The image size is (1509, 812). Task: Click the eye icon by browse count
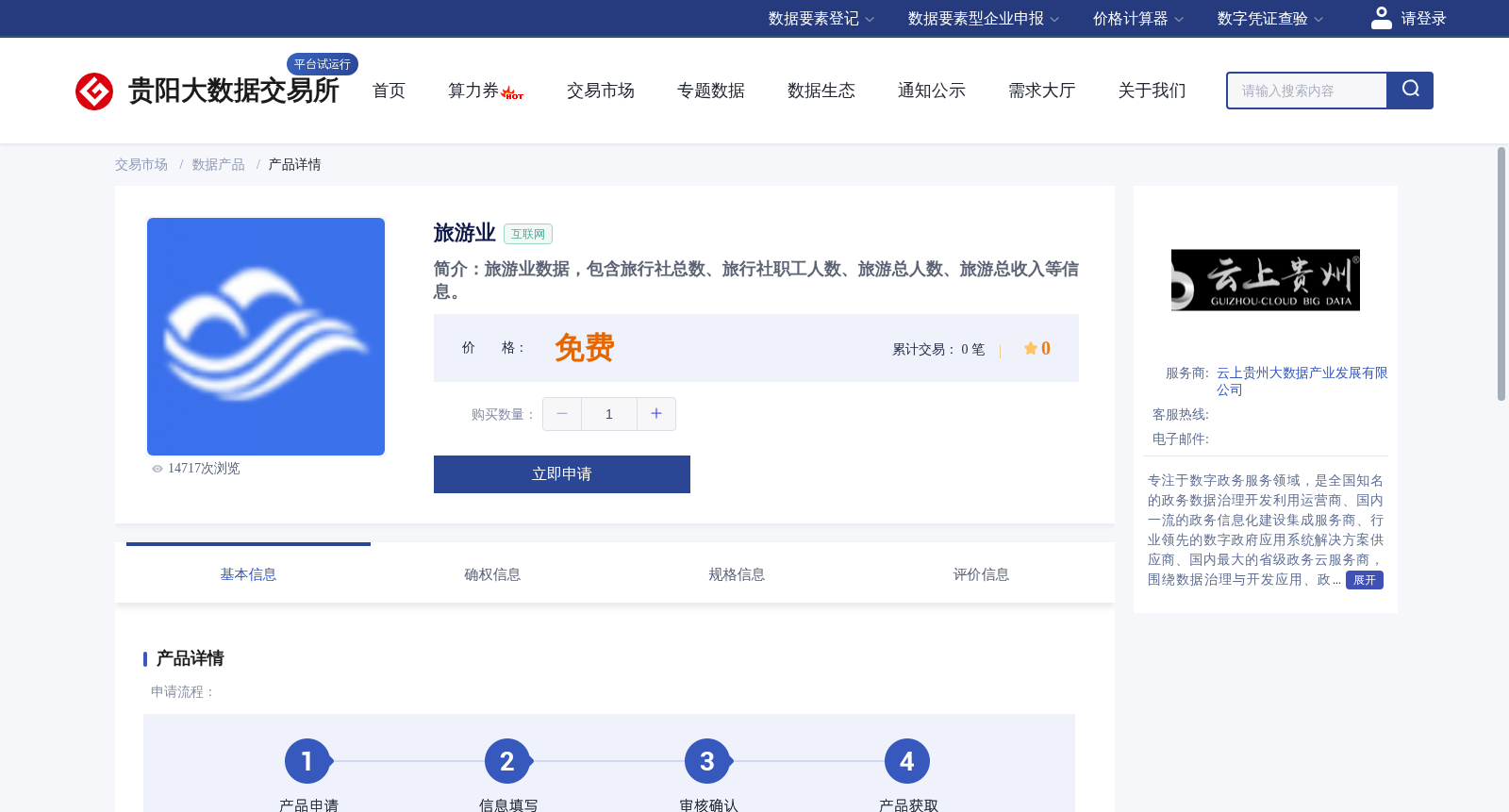pyautogui.click(x=158, y=469)
